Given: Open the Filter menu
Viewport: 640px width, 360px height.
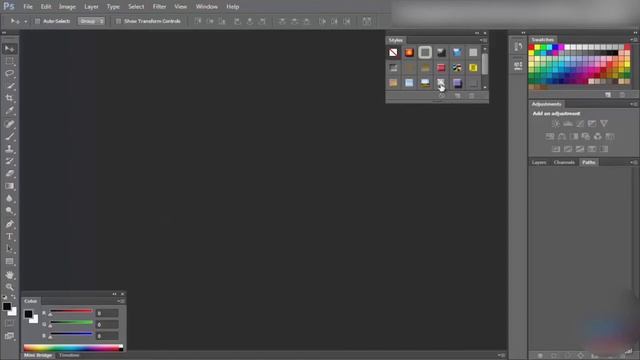Looking at the screenshot, I should [159, 7].
